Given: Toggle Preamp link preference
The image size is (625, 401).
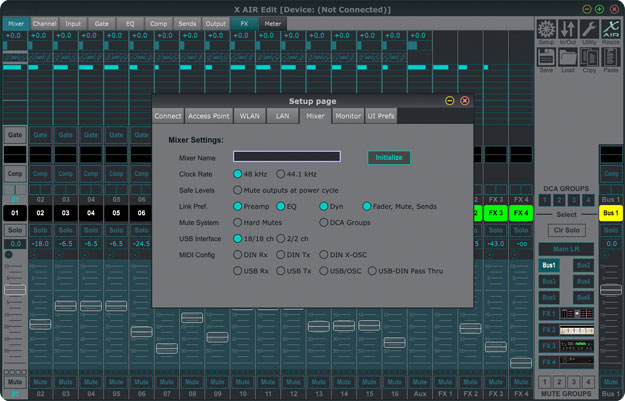Looking at the screenshot, I should (238, 206).
